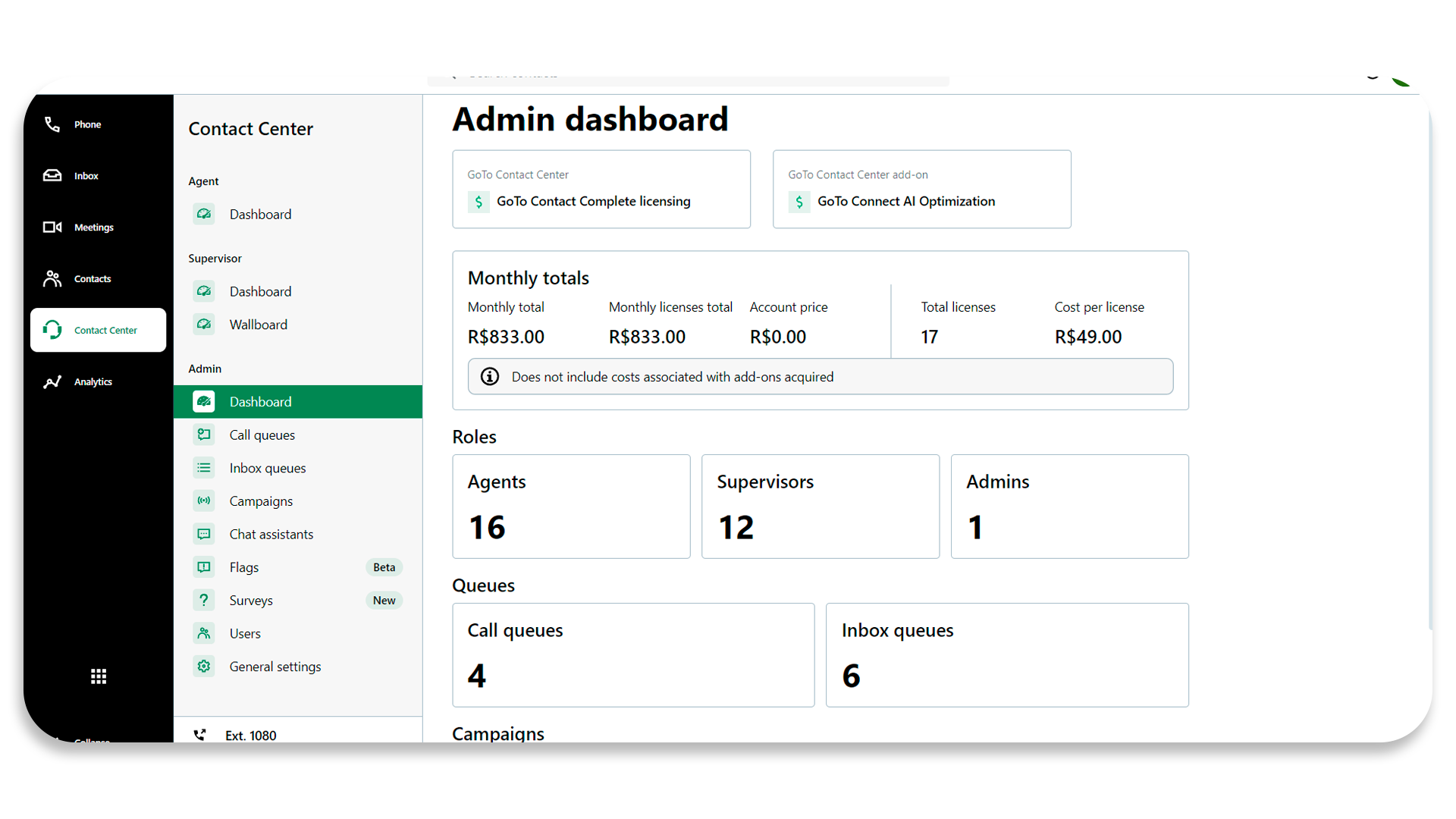Click the Account price R$0.00 value

[x=778, y=337]
